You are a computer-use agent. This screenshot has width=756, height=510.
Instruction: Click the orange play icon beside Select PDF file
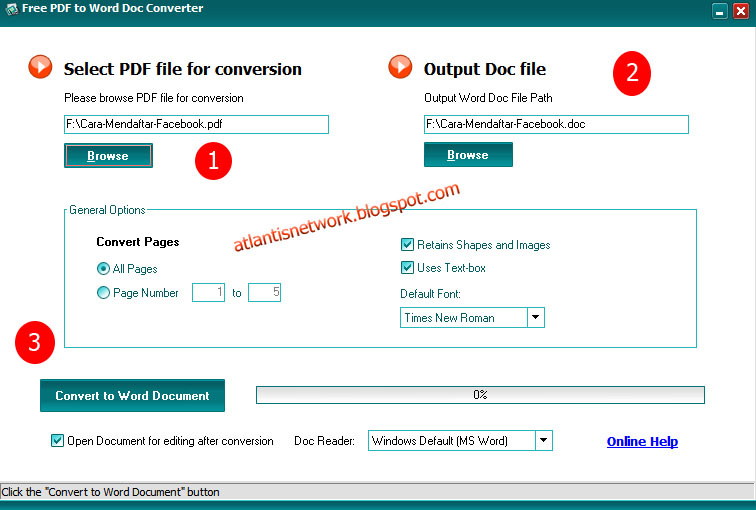40,67
